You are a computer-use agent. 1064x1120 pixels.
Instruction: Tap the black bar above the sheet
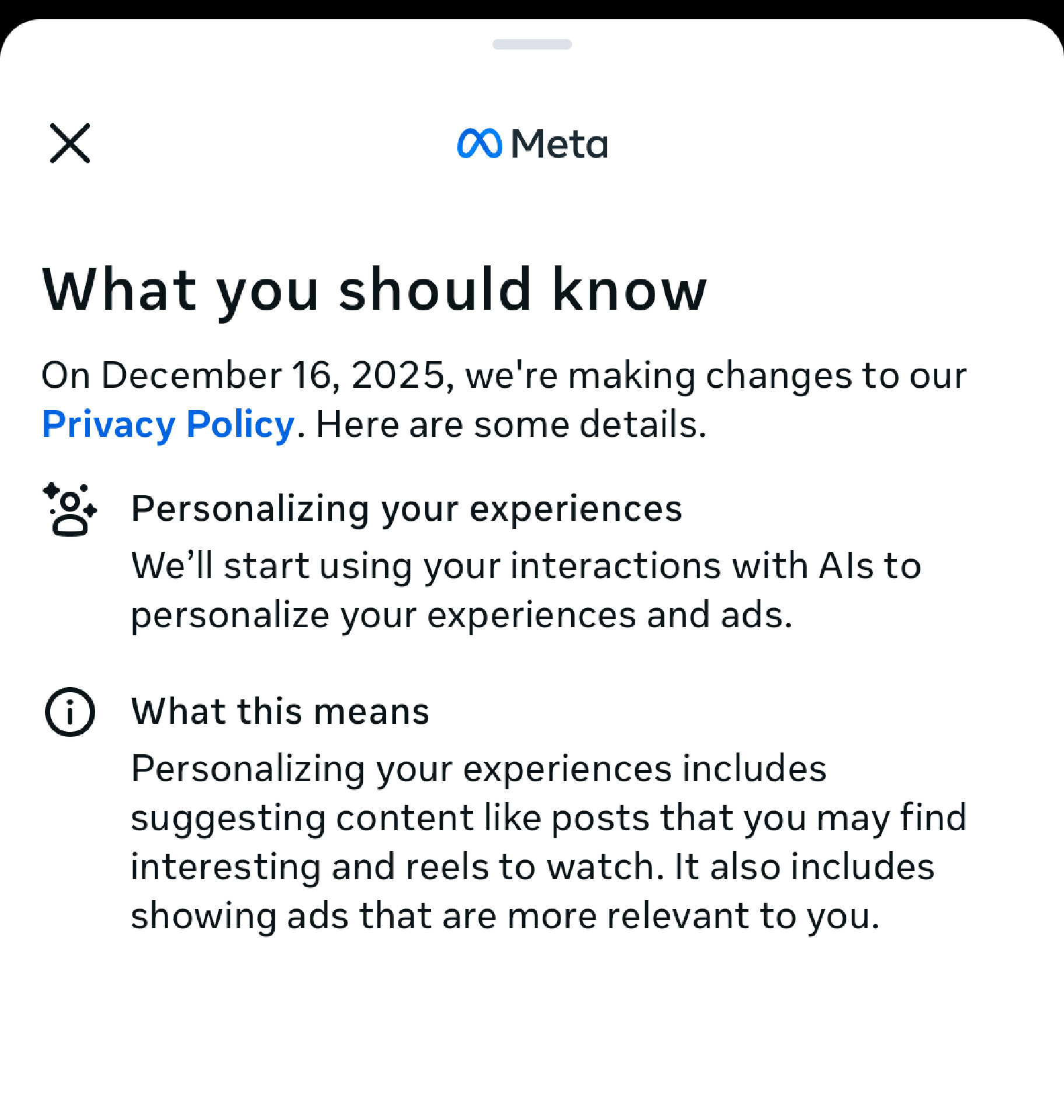[x=532, y=7]
